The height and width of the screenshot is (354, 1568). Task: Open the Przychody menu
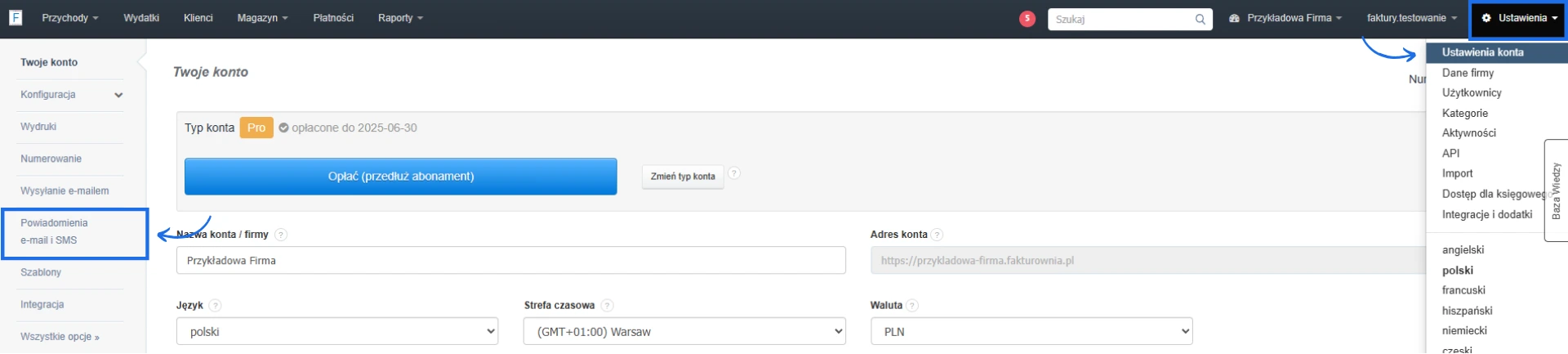[x=69, y=18]
